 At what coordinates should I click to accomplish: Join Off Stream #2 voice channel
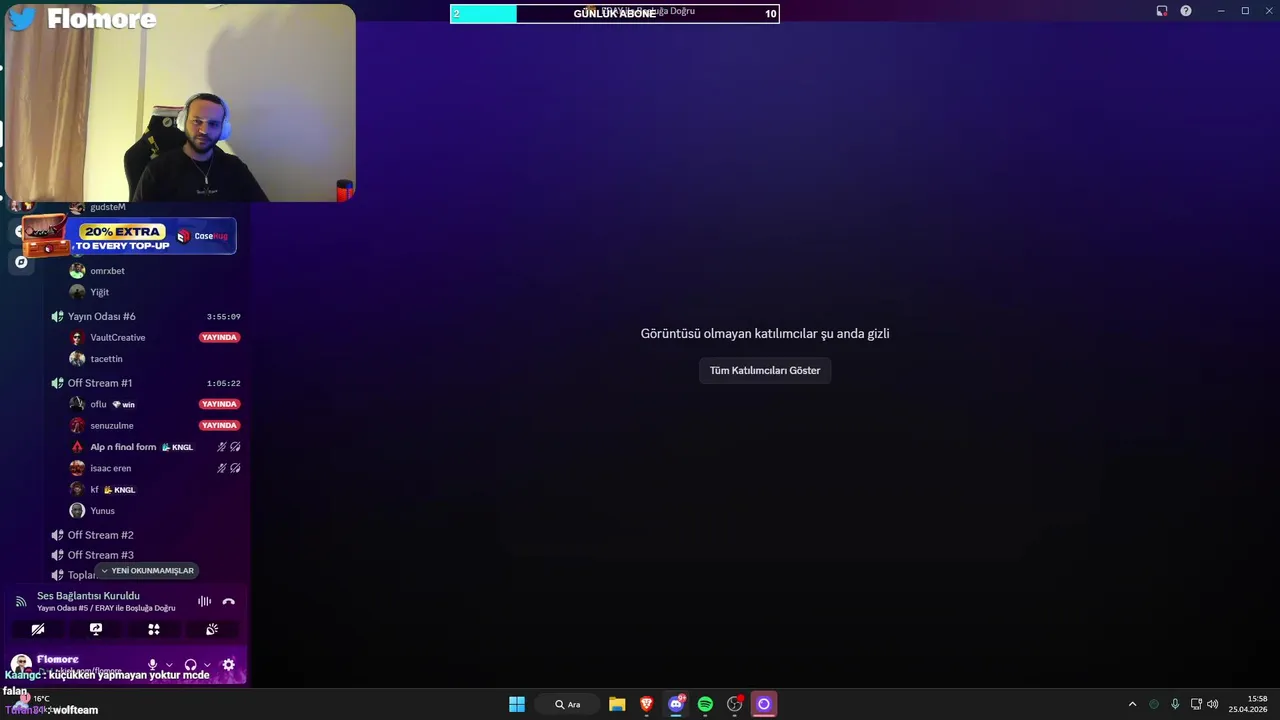click(x=101, y=535)
